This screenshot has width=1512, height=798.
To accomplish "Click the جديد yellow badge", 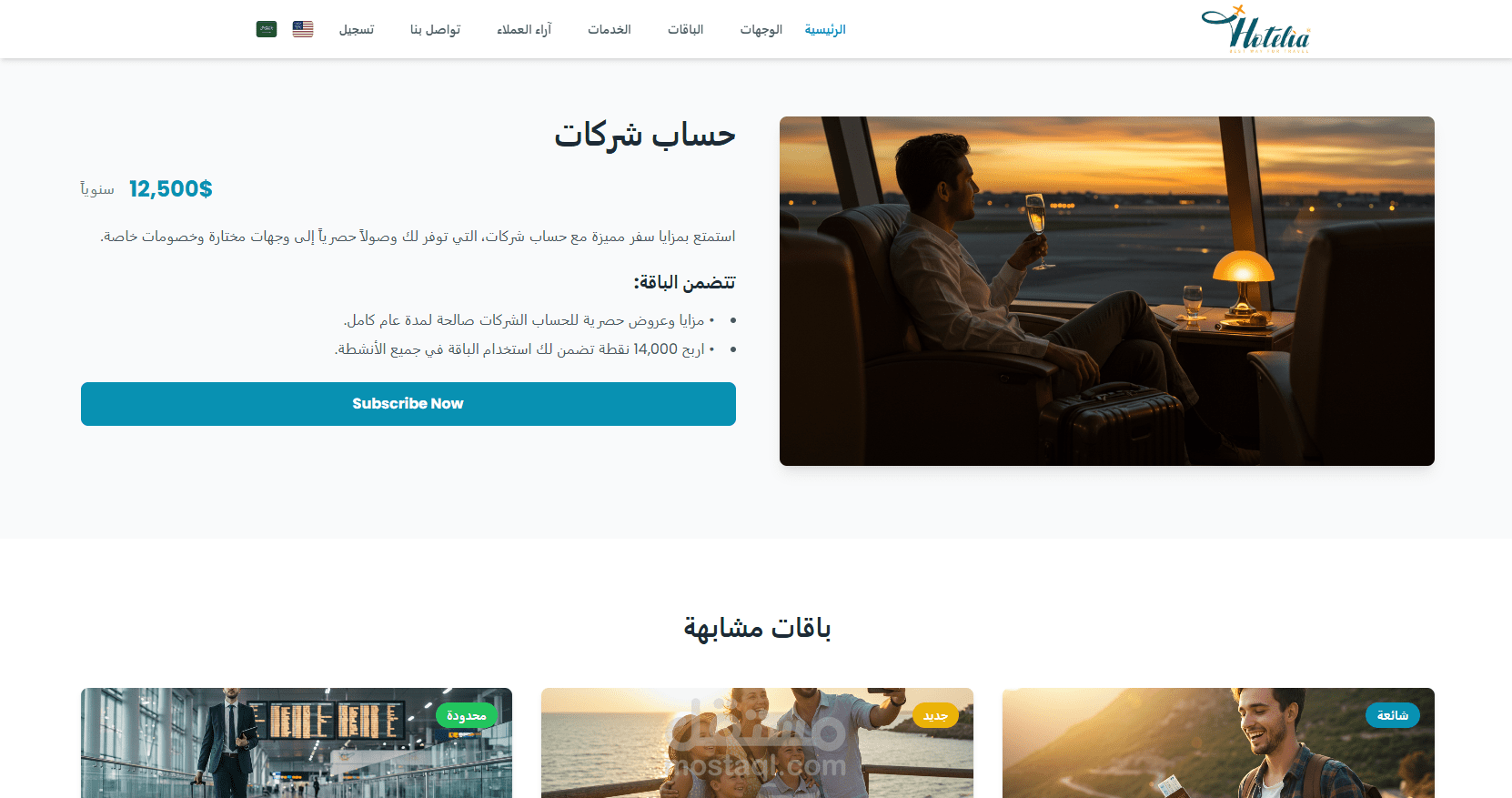I will (935, 716).
